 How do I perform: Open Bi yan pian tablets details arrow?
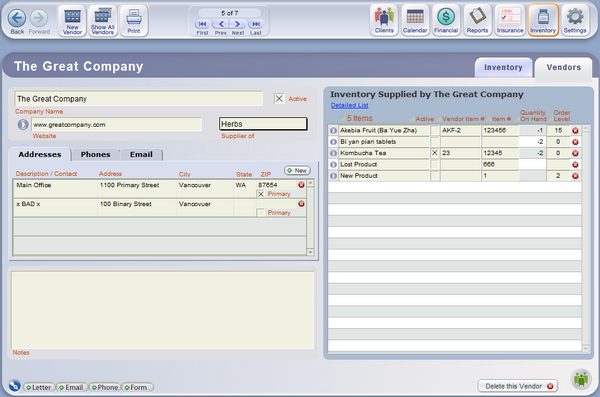coord(333,142)
